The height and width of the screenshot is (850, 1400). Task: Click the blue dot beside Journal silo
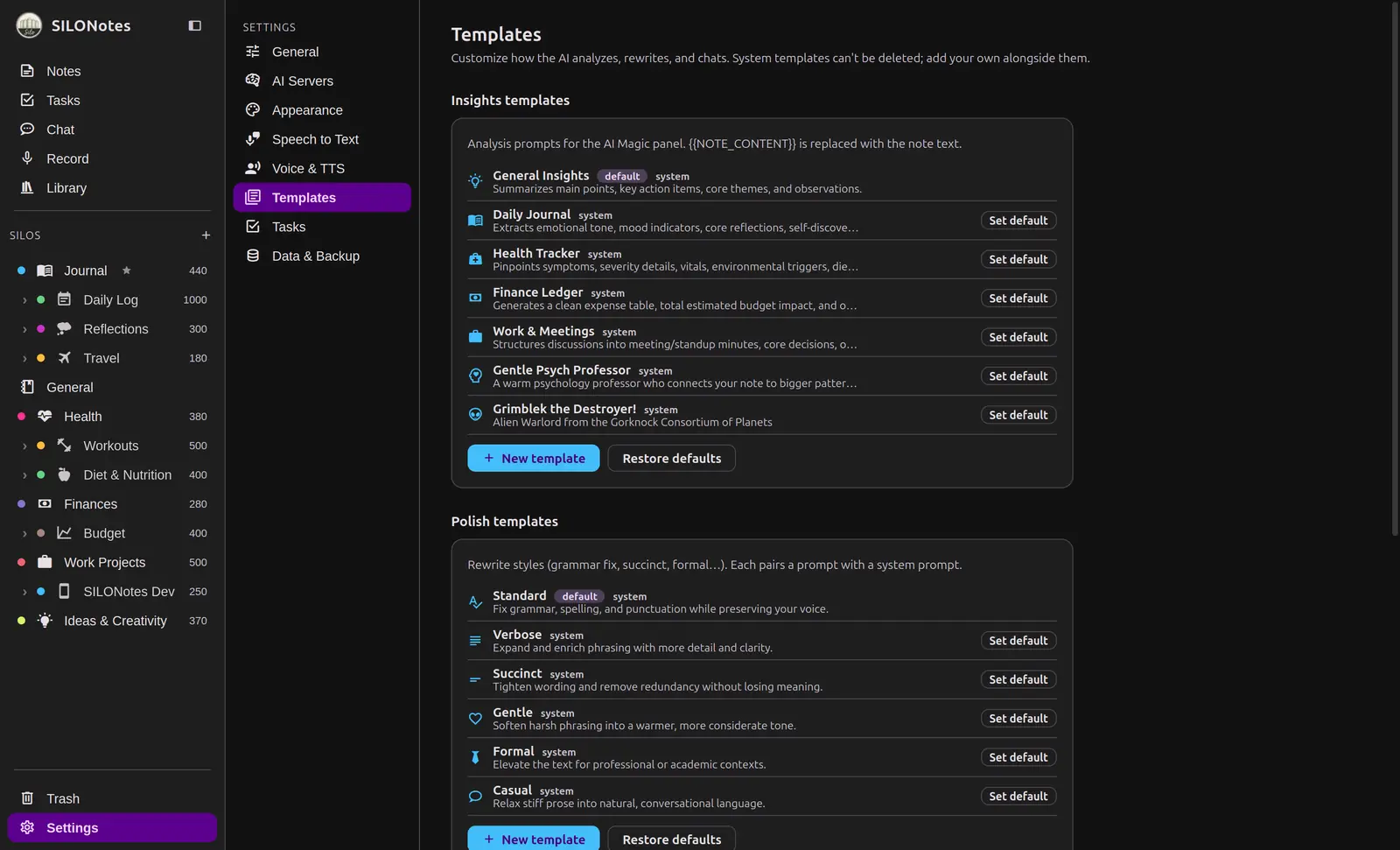click(21, 270)
